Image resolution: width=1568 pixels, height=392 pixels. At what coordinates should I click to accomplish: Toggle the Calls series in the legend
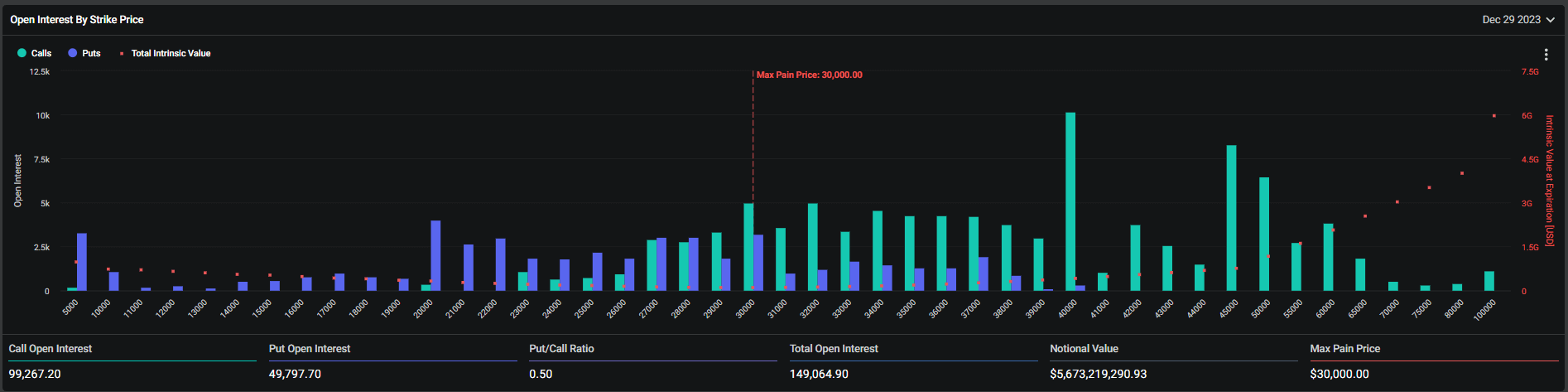pyautogui.click(x=34, y=53)
